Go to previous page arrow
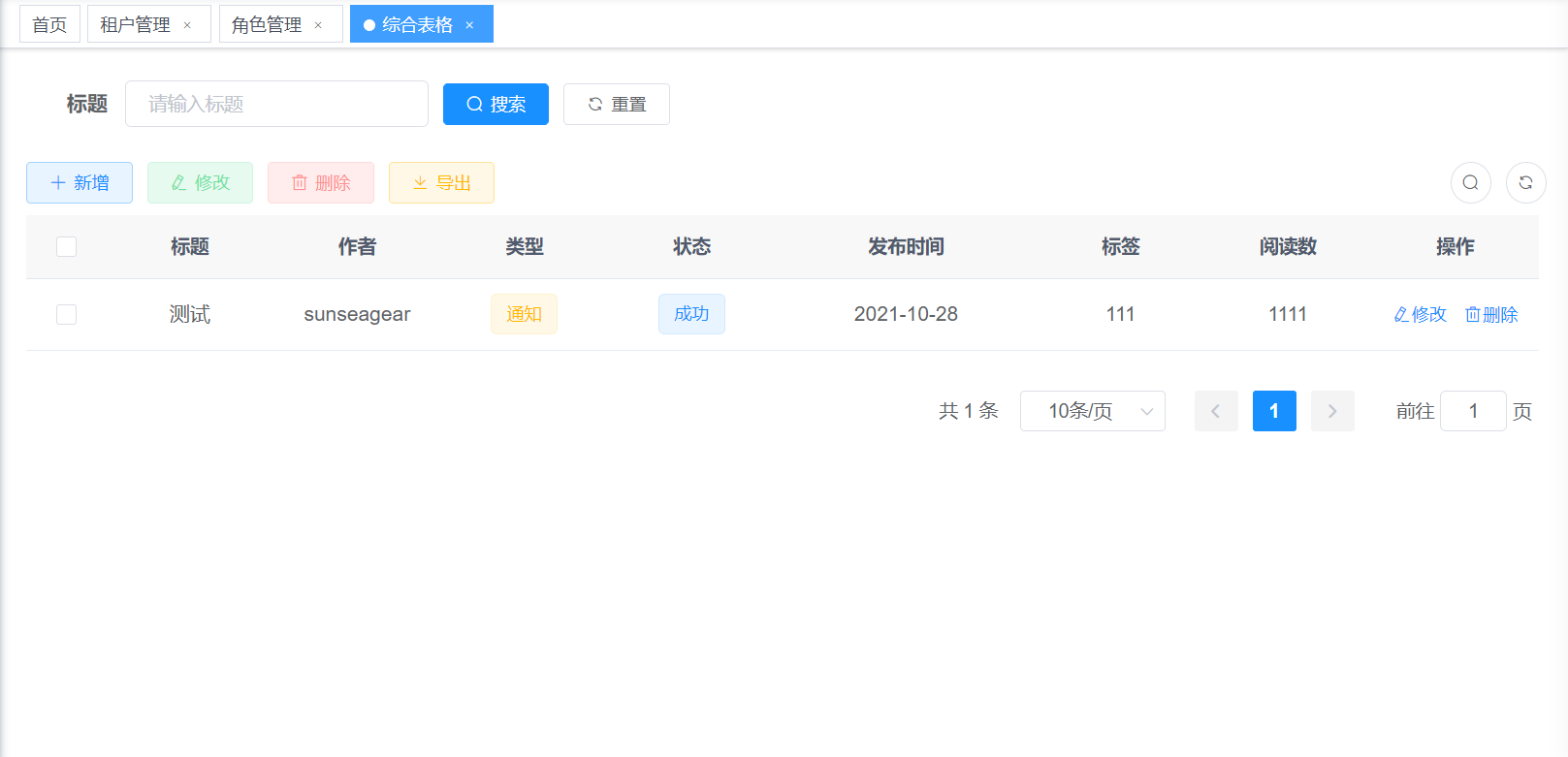The height and width of the screenshot is (757, 1568). pyautogui.click(x=1216, y=411)
